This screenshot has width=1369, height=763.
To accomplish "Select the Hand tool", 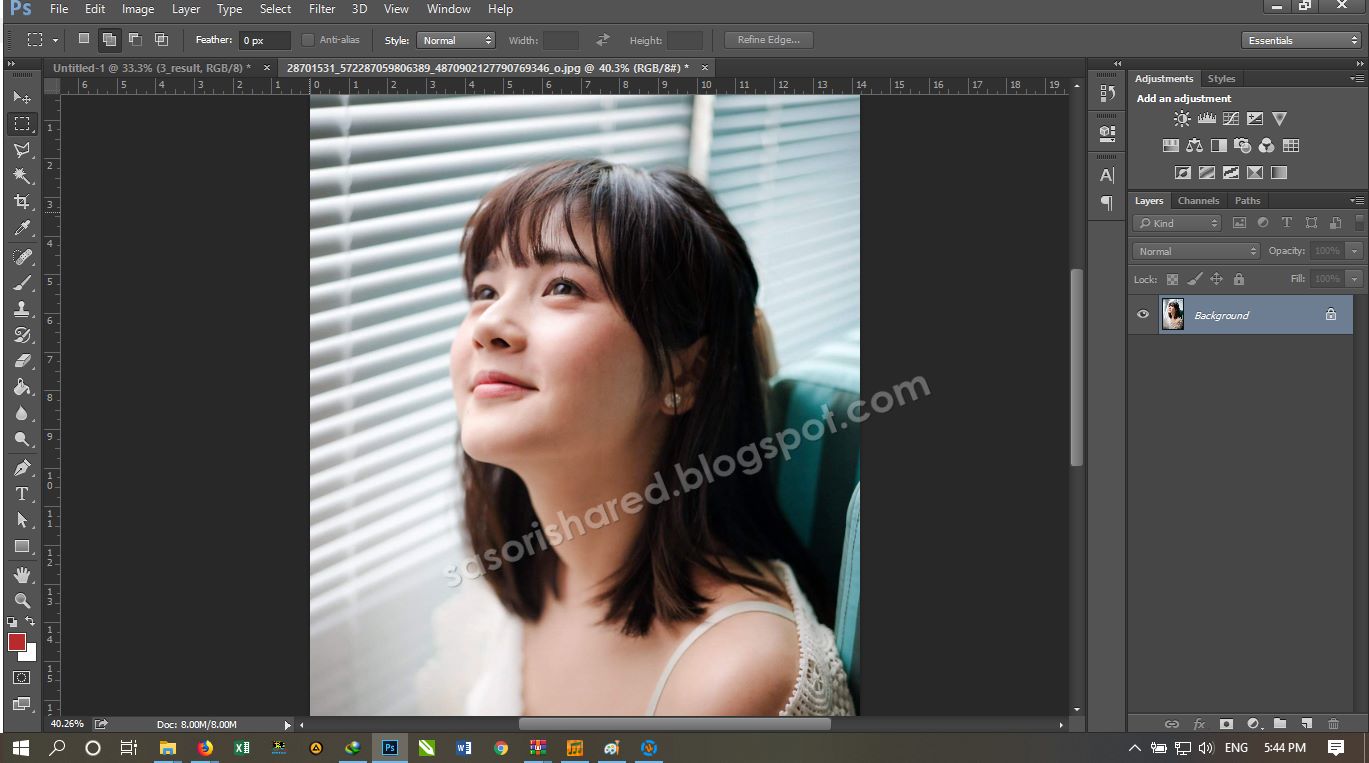I will click(x=22, y=575).
